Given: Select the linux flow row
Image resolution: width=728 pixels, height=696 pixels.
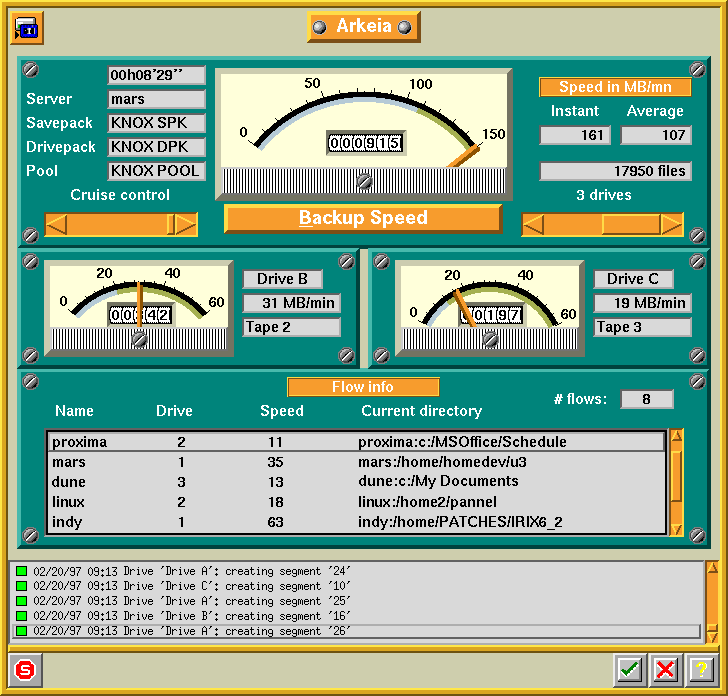Looking at the screenshot, I should (x=357, y=502).
